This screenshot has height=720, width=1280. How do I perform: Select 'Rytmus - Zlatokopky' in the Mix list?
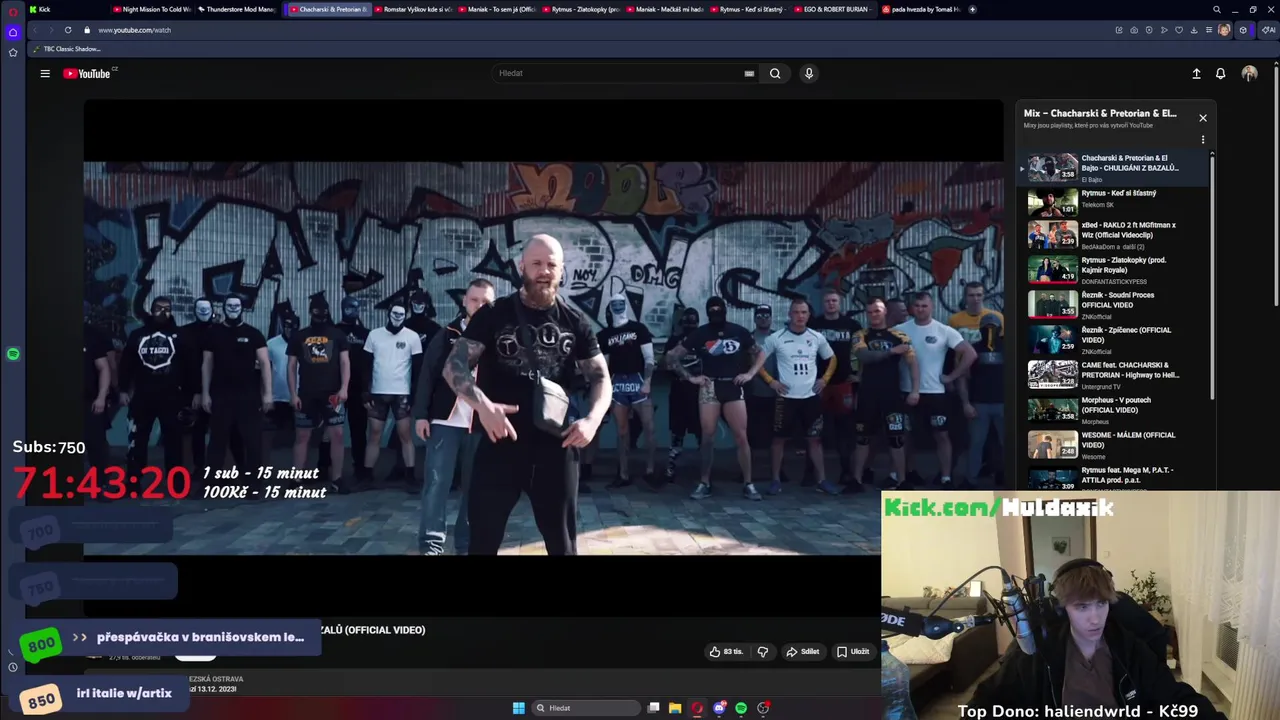tap(1114, 270)
